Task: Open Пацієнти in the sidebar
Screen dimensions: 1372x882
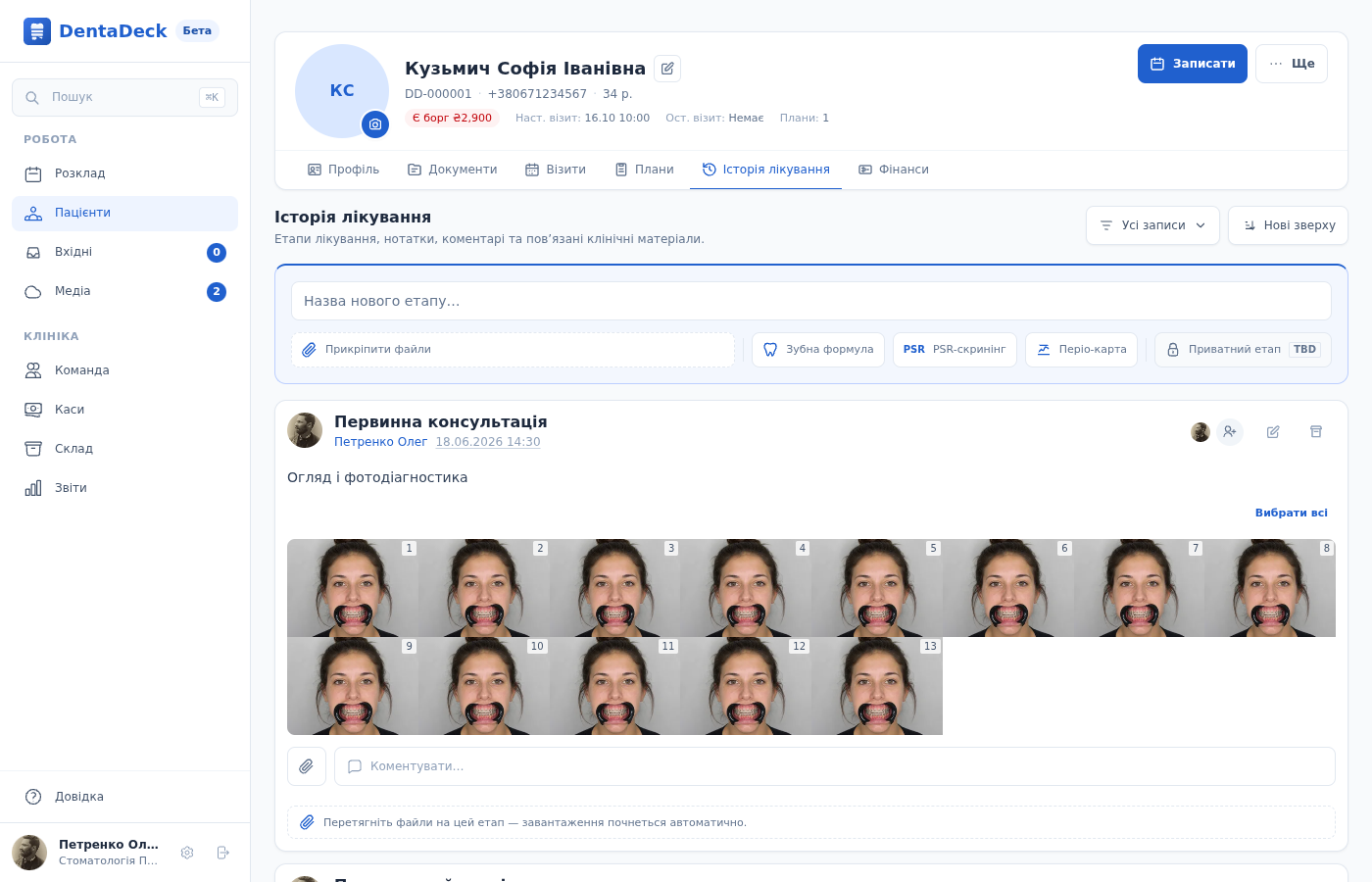Action: [x=124, y=213]
